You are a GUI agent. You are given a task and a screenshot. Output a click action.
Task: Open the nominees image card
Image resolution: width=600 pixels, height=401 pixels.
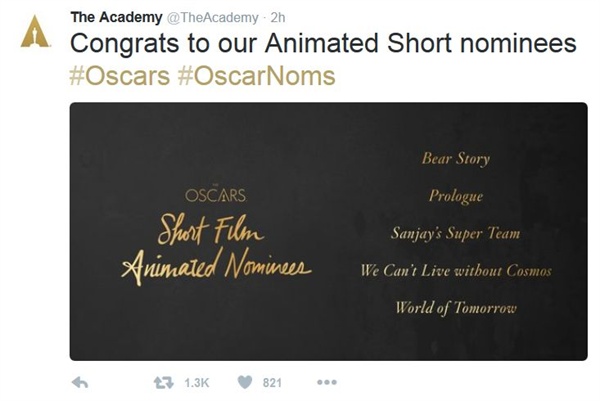[328, 231]
